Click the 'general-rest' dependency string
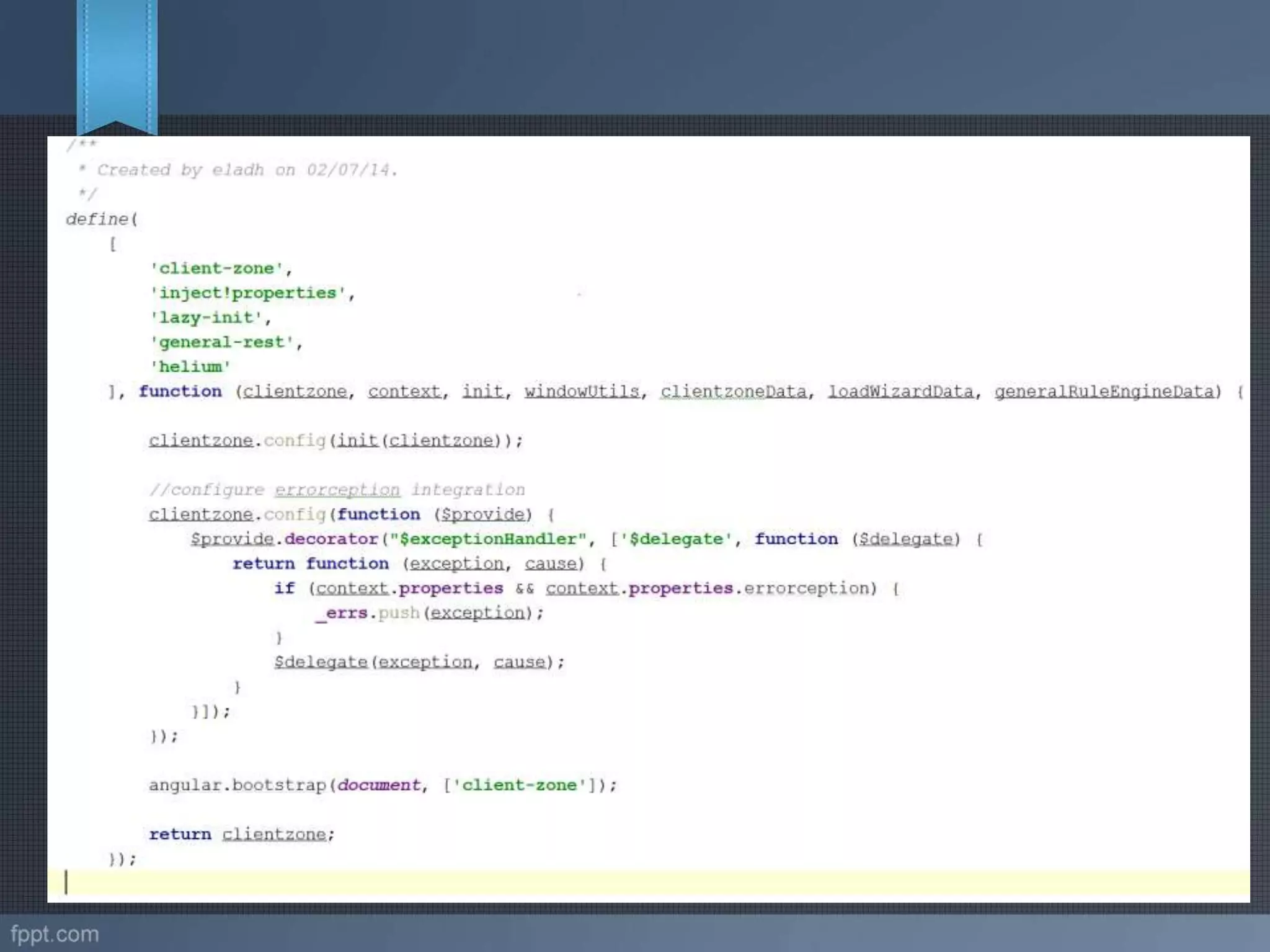1270x952 pixels. pyautogui.click(x=222, y=342)
